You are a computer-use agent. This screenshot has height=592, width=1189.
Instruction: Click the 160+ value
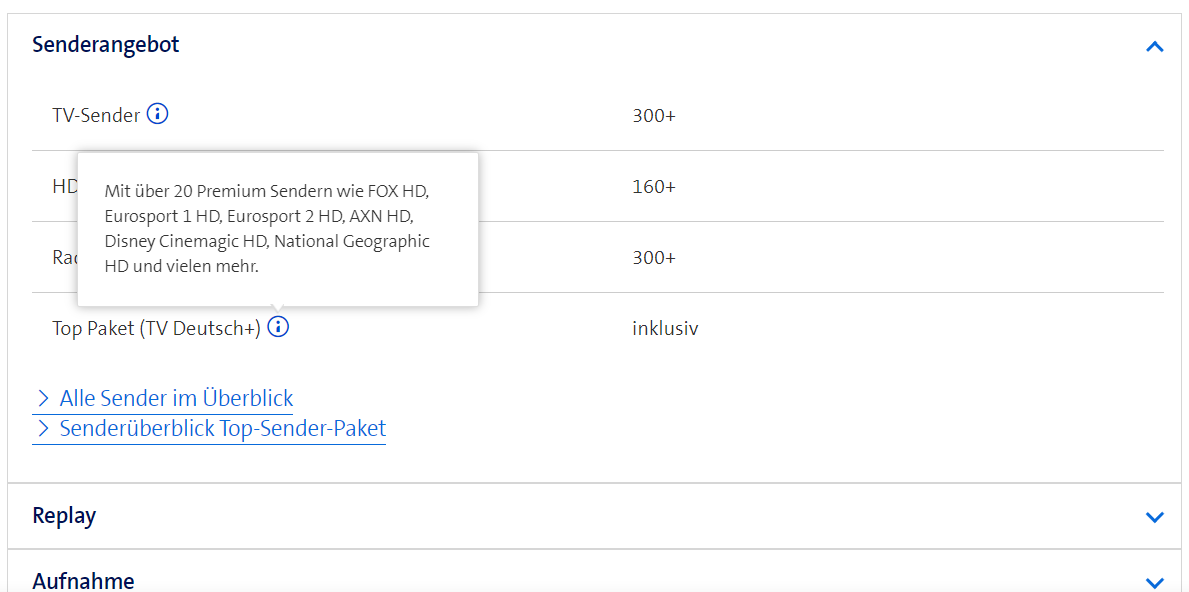[x=654, y=187]
